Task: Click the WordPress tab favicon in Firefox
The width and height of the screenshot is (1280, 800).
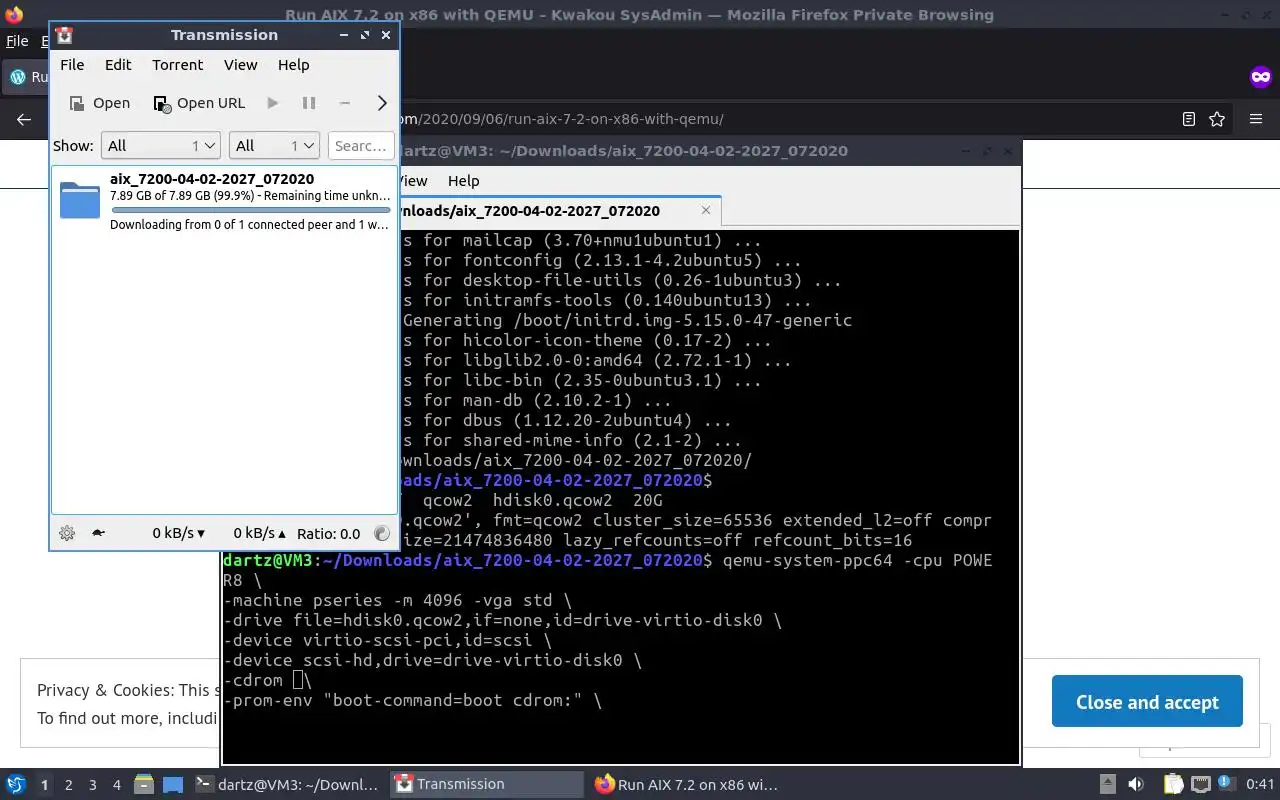Action: [17, 76]
